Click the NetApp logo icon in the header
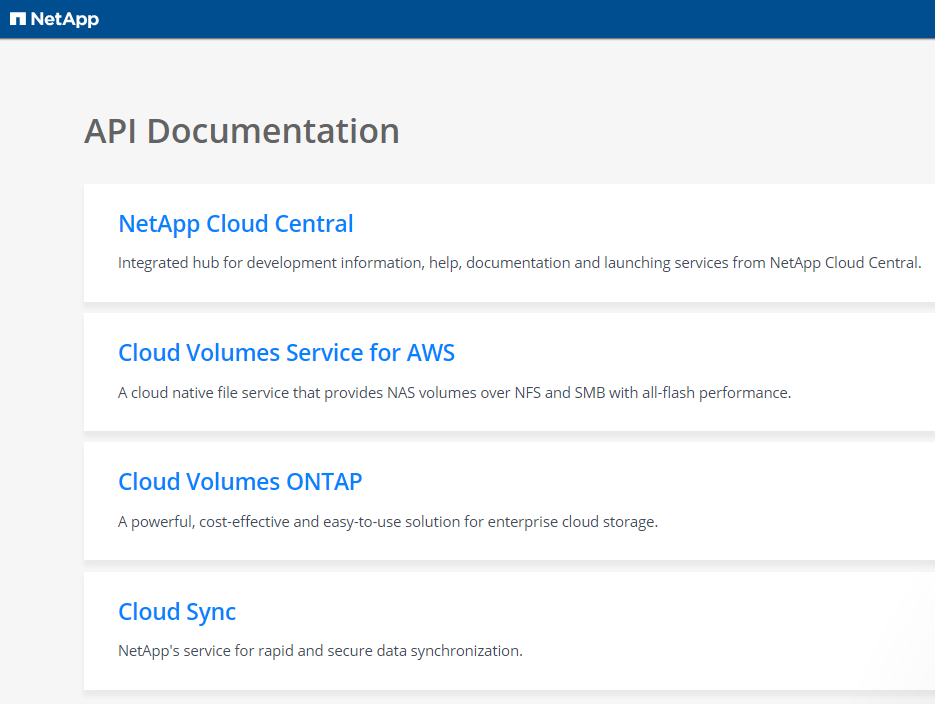The width and height of the screenshot is (935, 704). pos(18,19)
